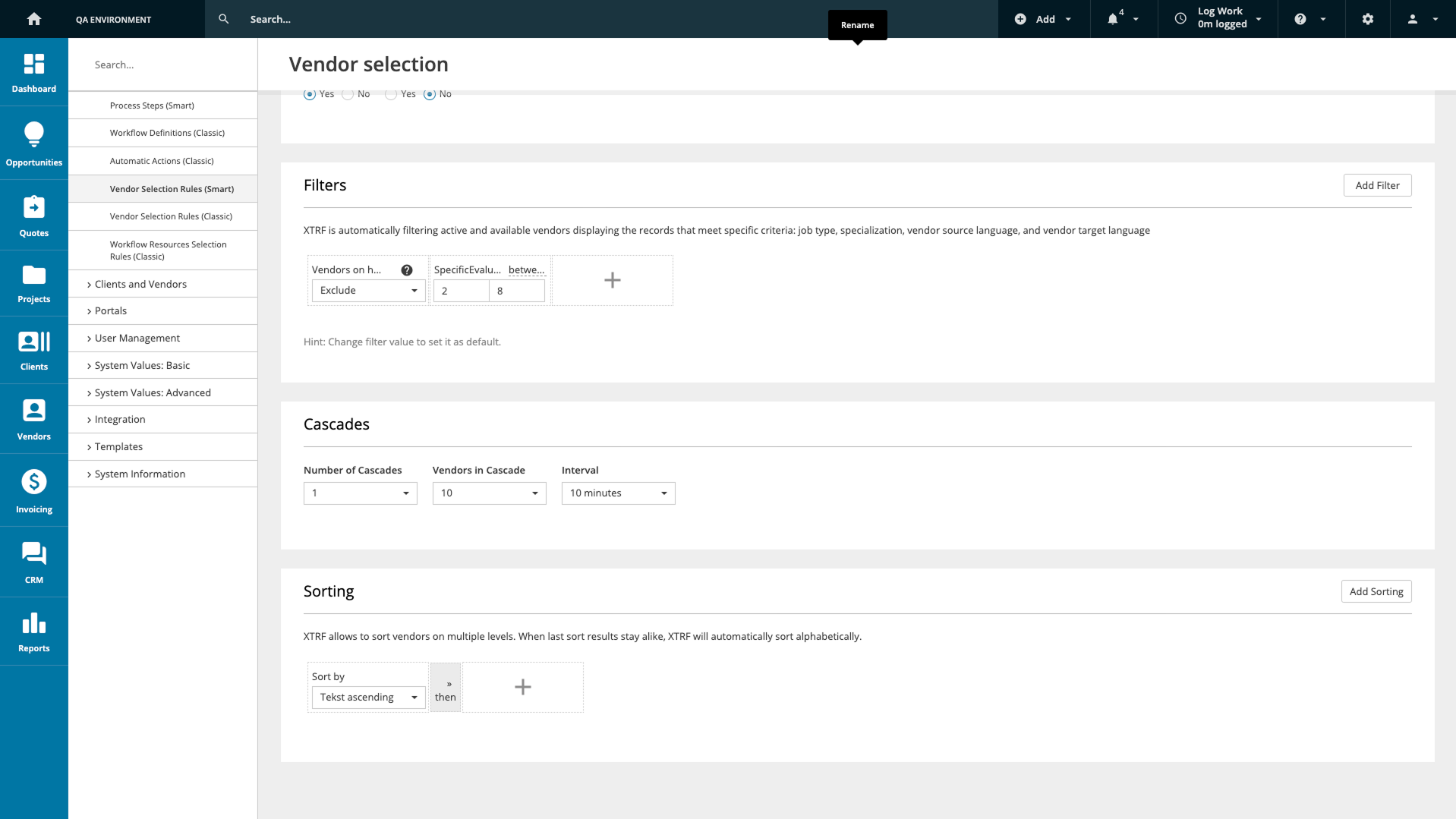Open the settings gear icon

1367,19
